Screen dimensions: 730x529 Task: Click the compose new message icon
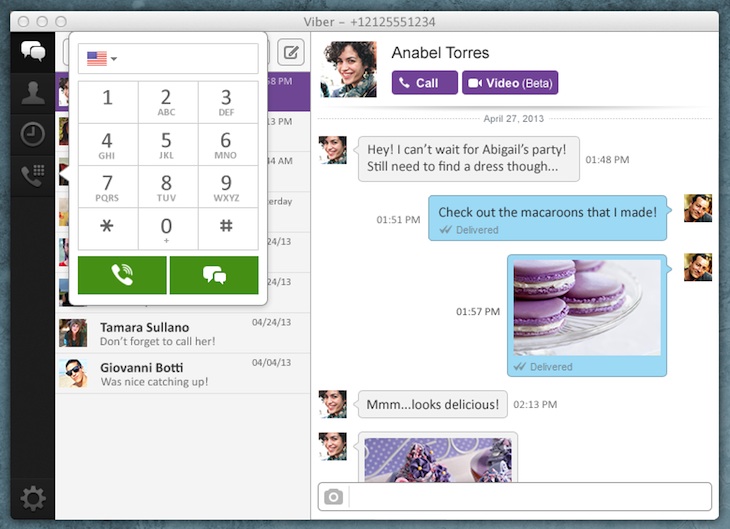click(291, 52)
